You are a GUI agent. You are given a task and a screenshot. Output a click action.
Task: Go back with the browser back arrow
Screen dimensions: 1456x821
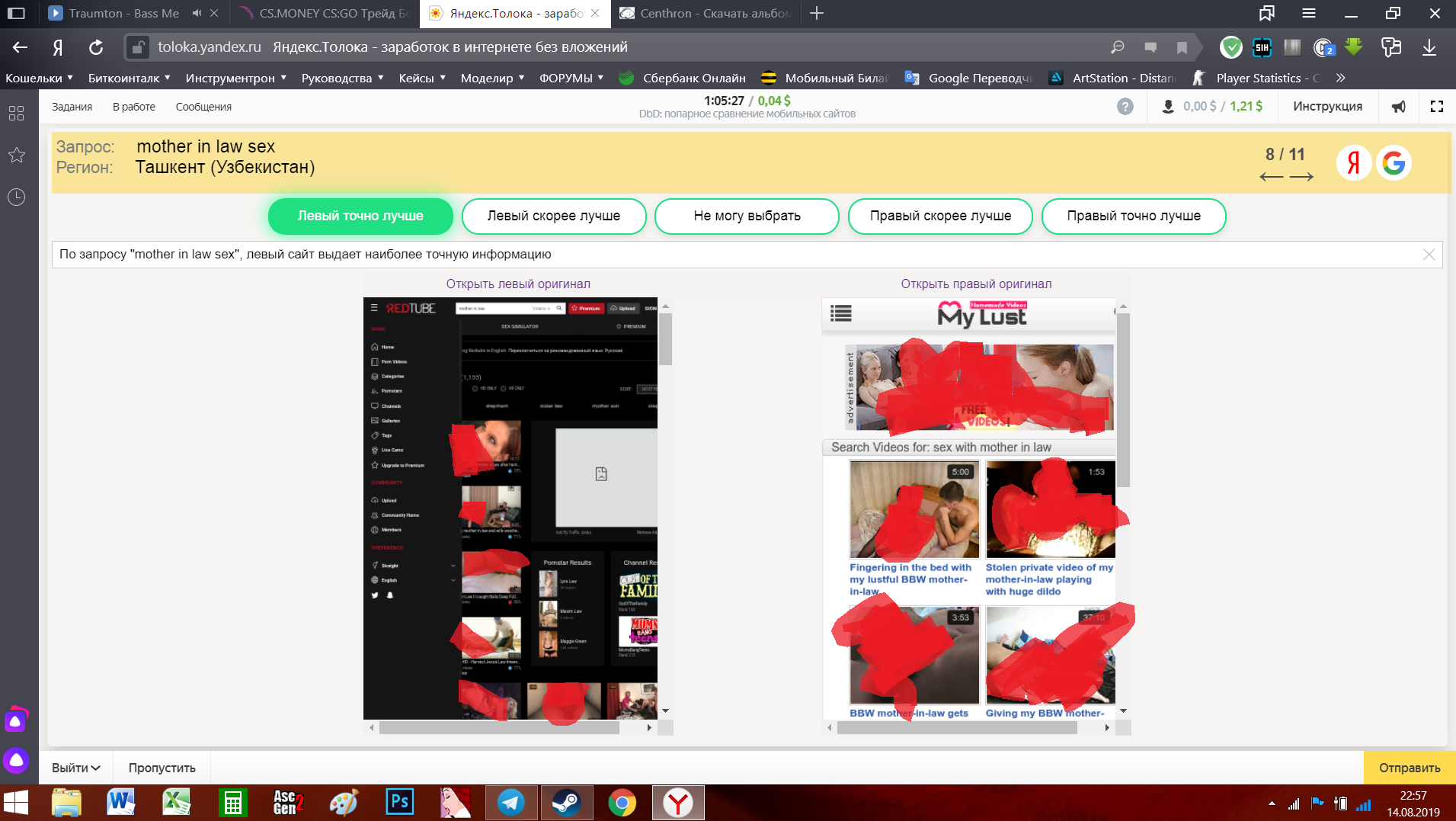(20, 47)
